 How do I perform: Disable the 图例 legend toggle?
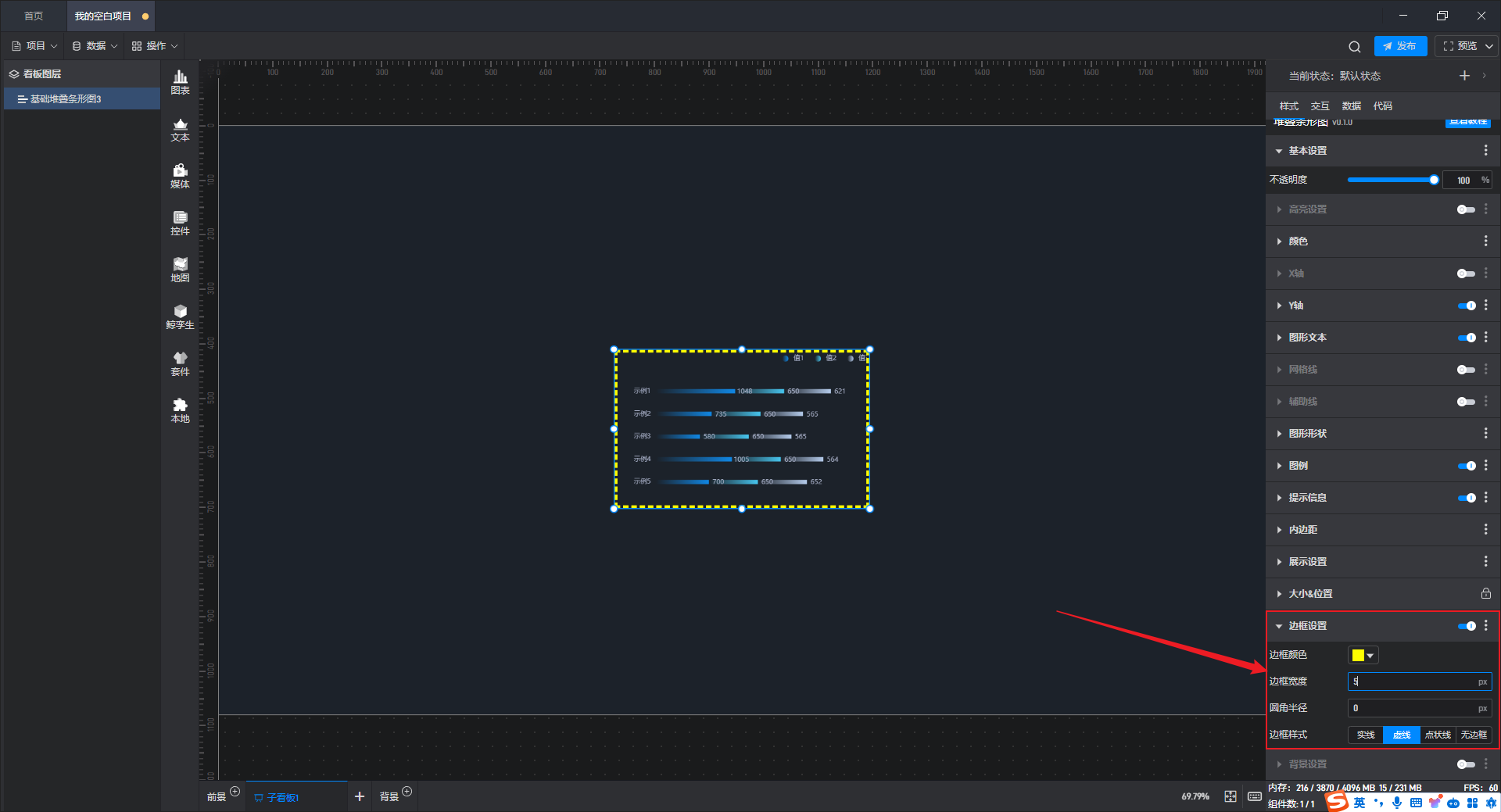point(1467,466)
